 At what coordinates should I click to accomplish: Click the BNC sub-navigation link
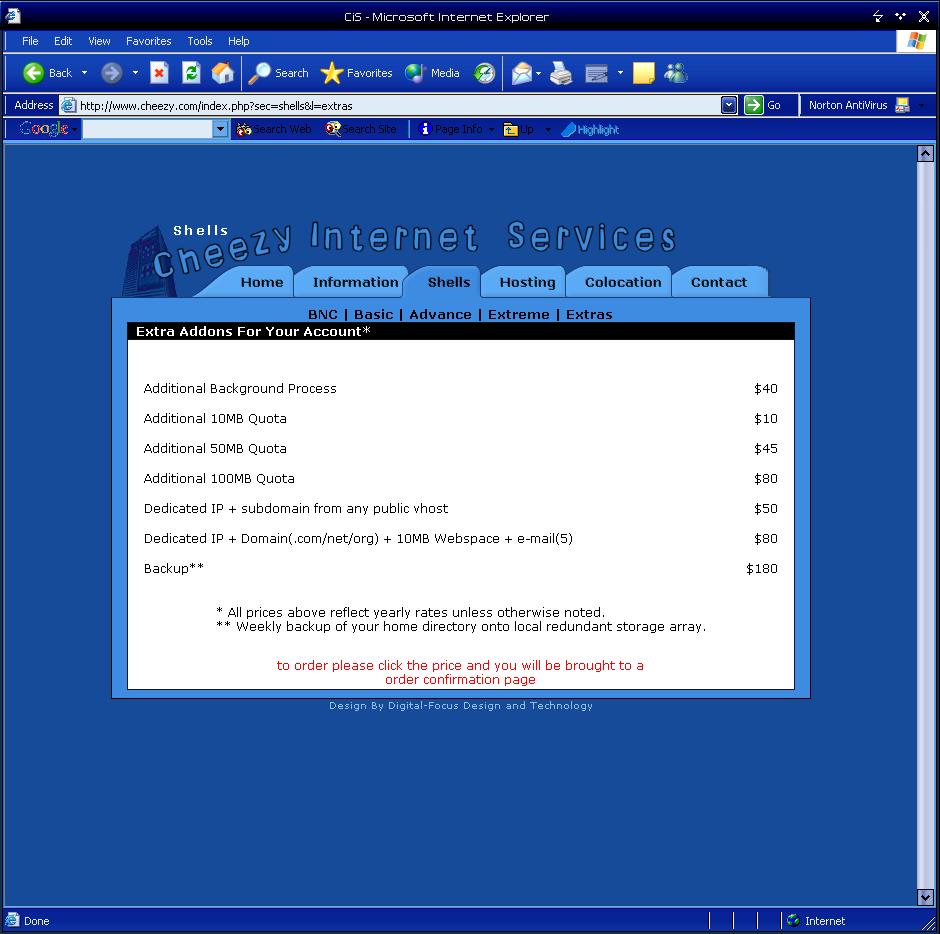323,315
